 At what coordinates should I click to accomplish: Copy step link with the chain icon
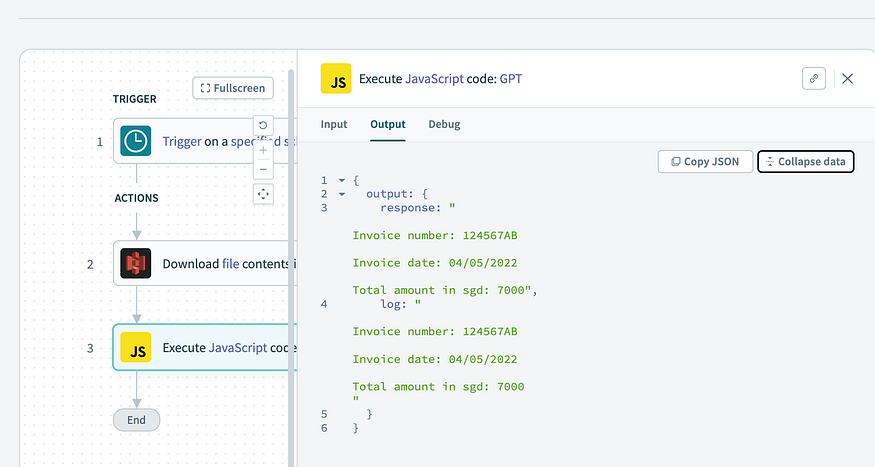814,79
